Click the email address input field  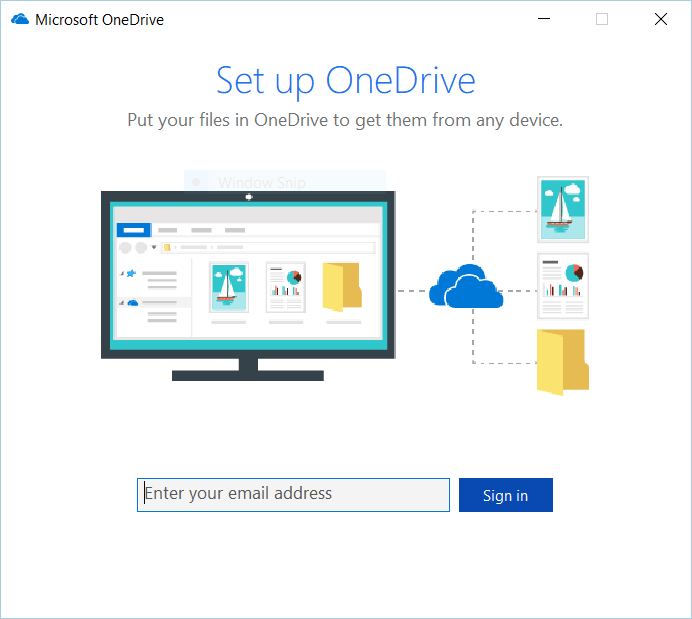pos(293,495)
